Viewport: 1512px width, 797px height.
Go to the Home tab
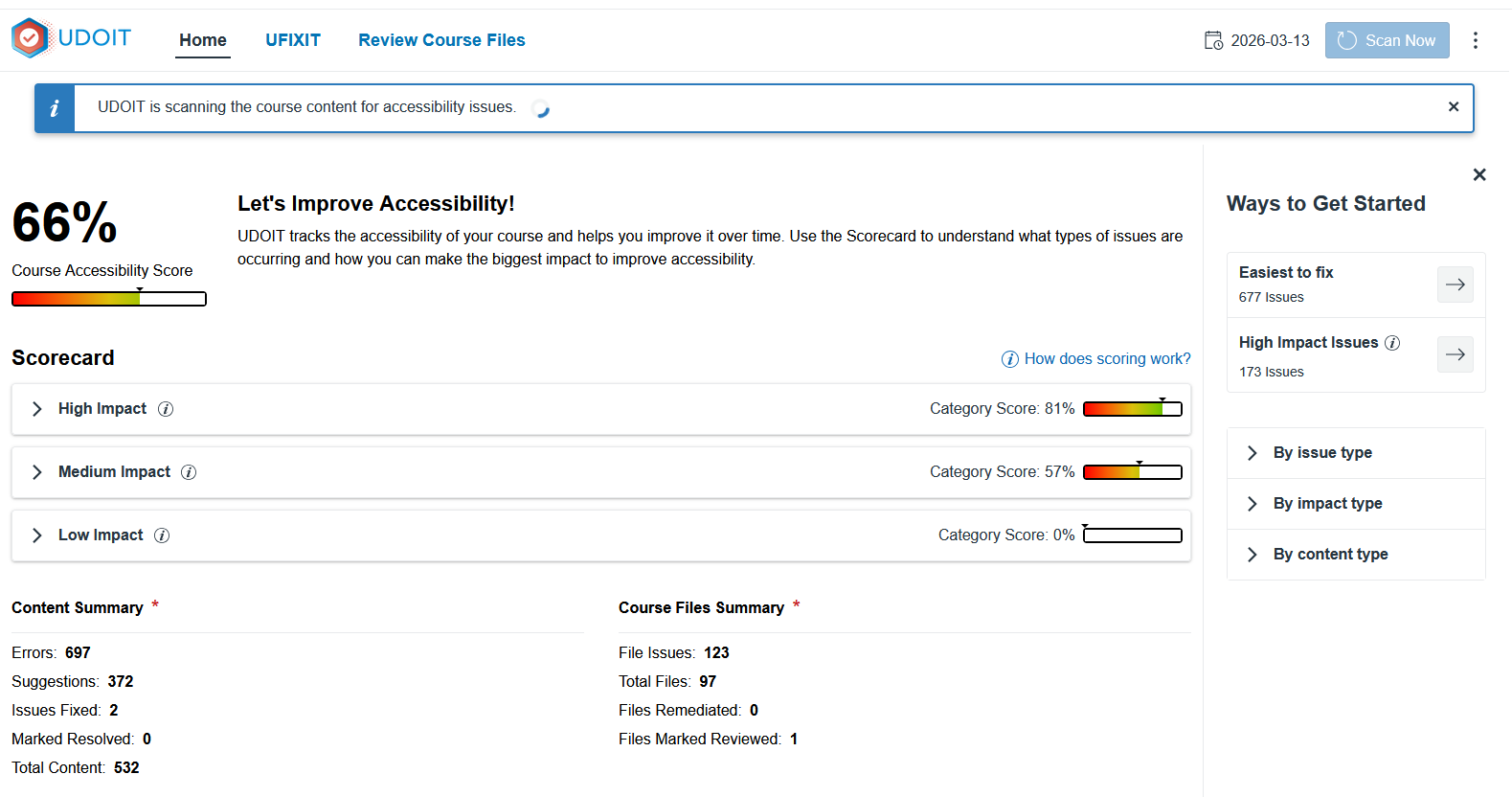[x=203, y=40]
